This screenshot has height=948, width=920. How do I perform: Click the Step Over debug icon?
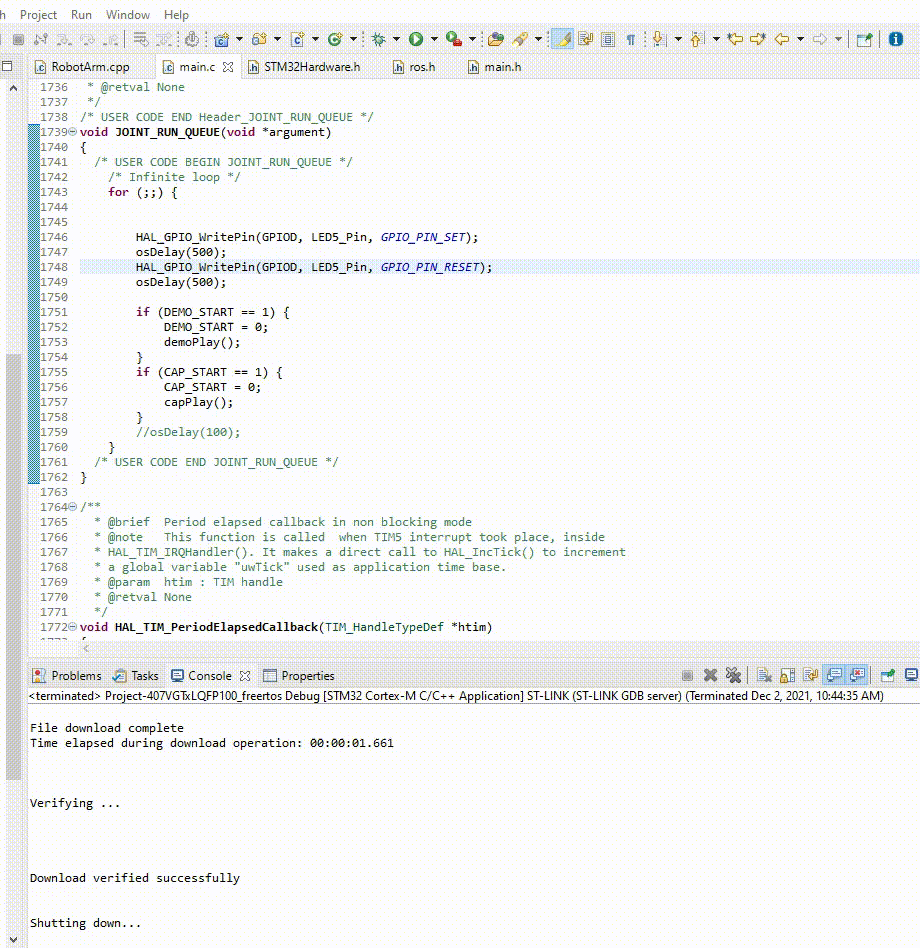(88, 40)
